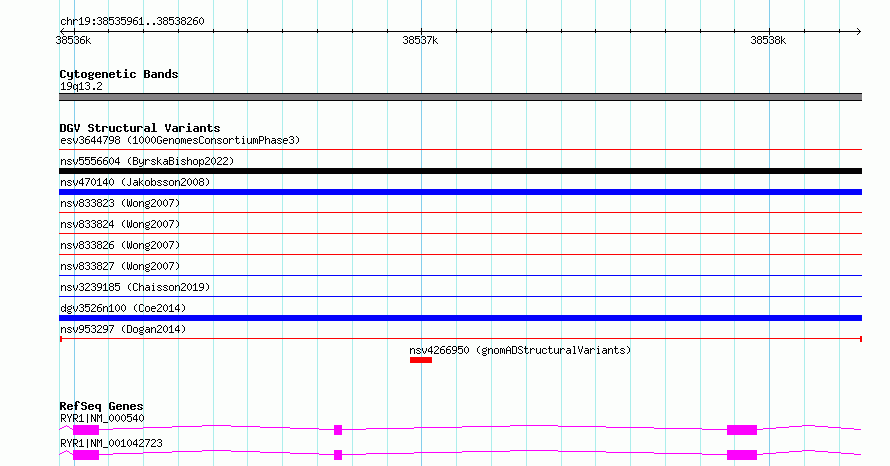Image resolution: width=890 pixels, height=466 pixels.
Task: Select nsv953297 (Dogan2014) label
Action: click(x=123, y=329)
